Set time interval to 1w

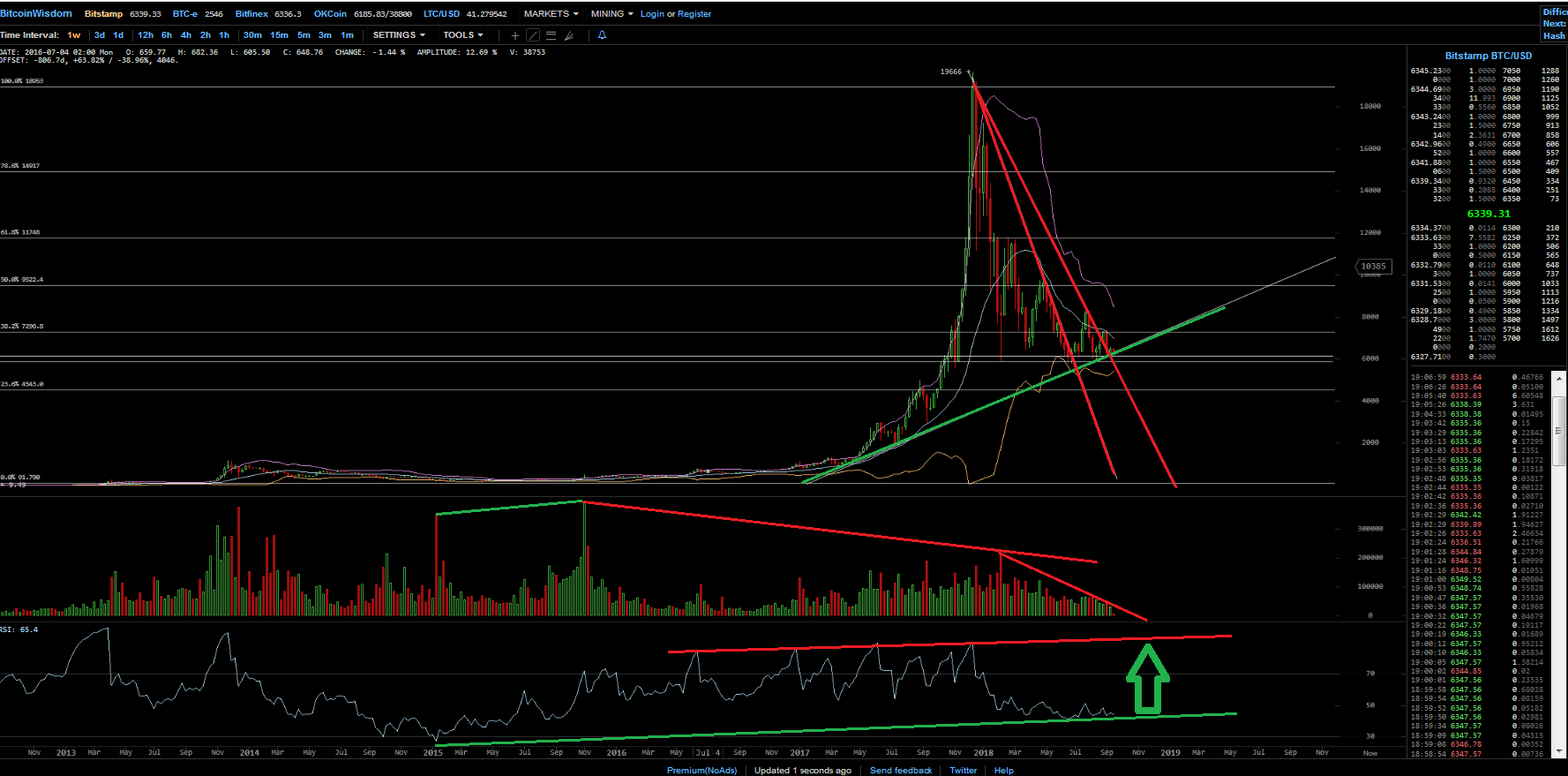point(74,35)
